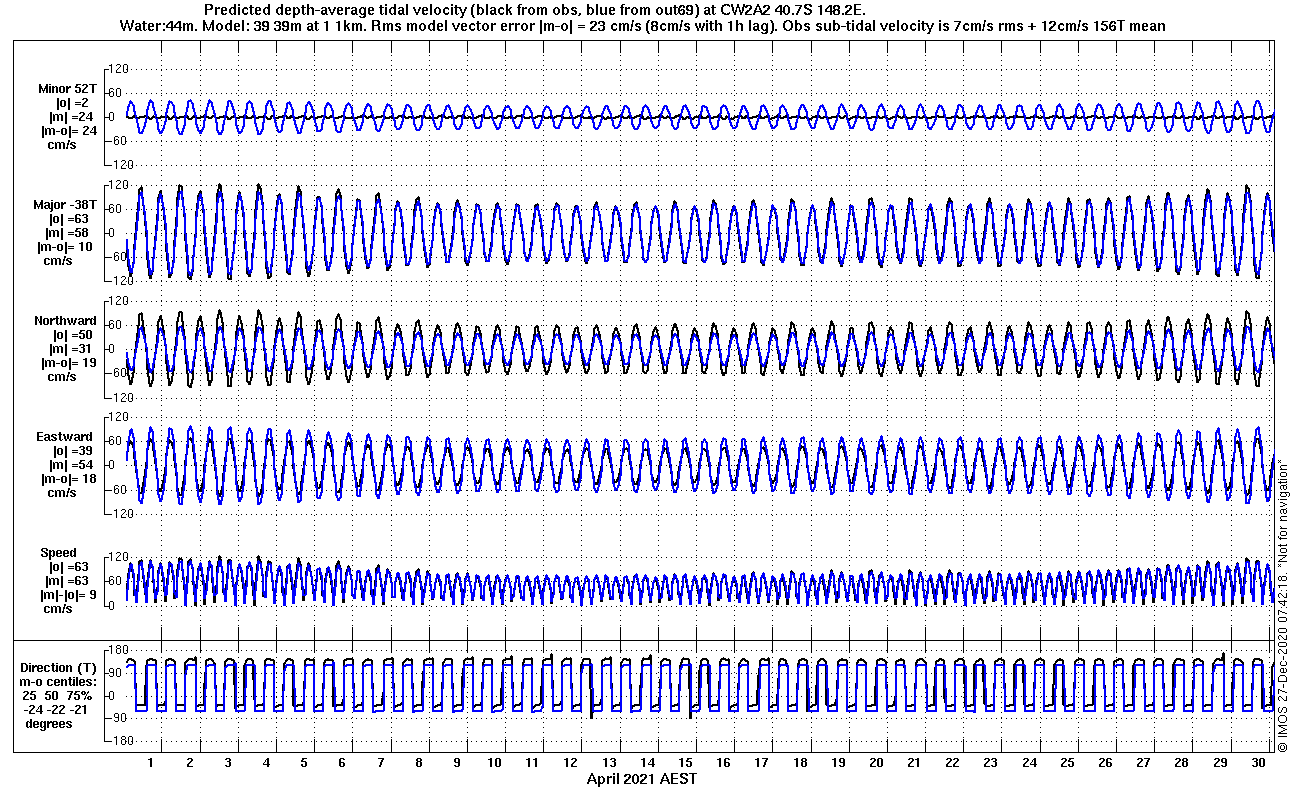Click the x-axis day label '1'

pos(151,763)
